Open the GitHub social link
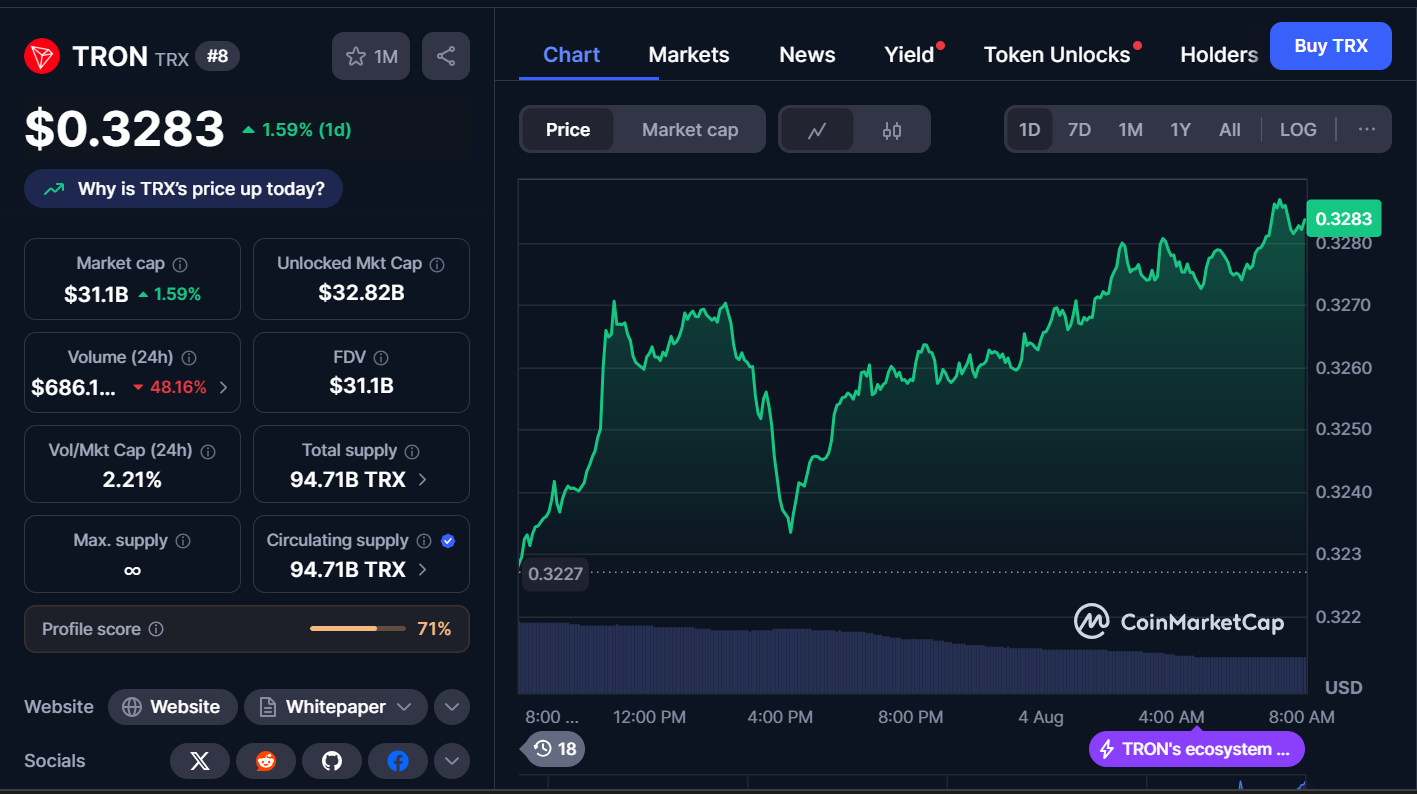 [332, 761]
